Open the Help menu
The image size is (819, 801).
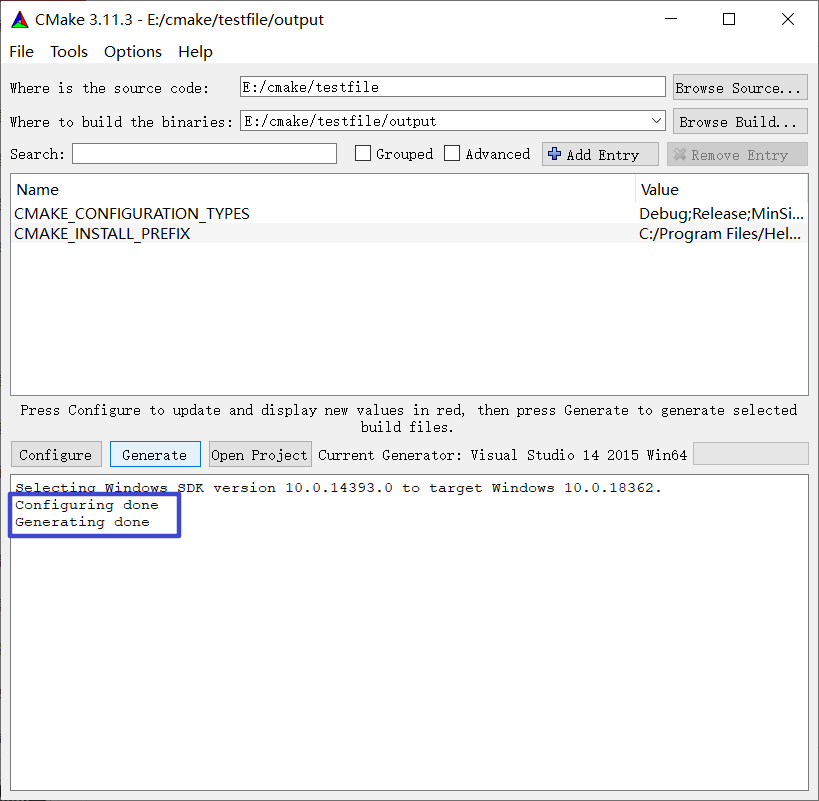[195, 52]
